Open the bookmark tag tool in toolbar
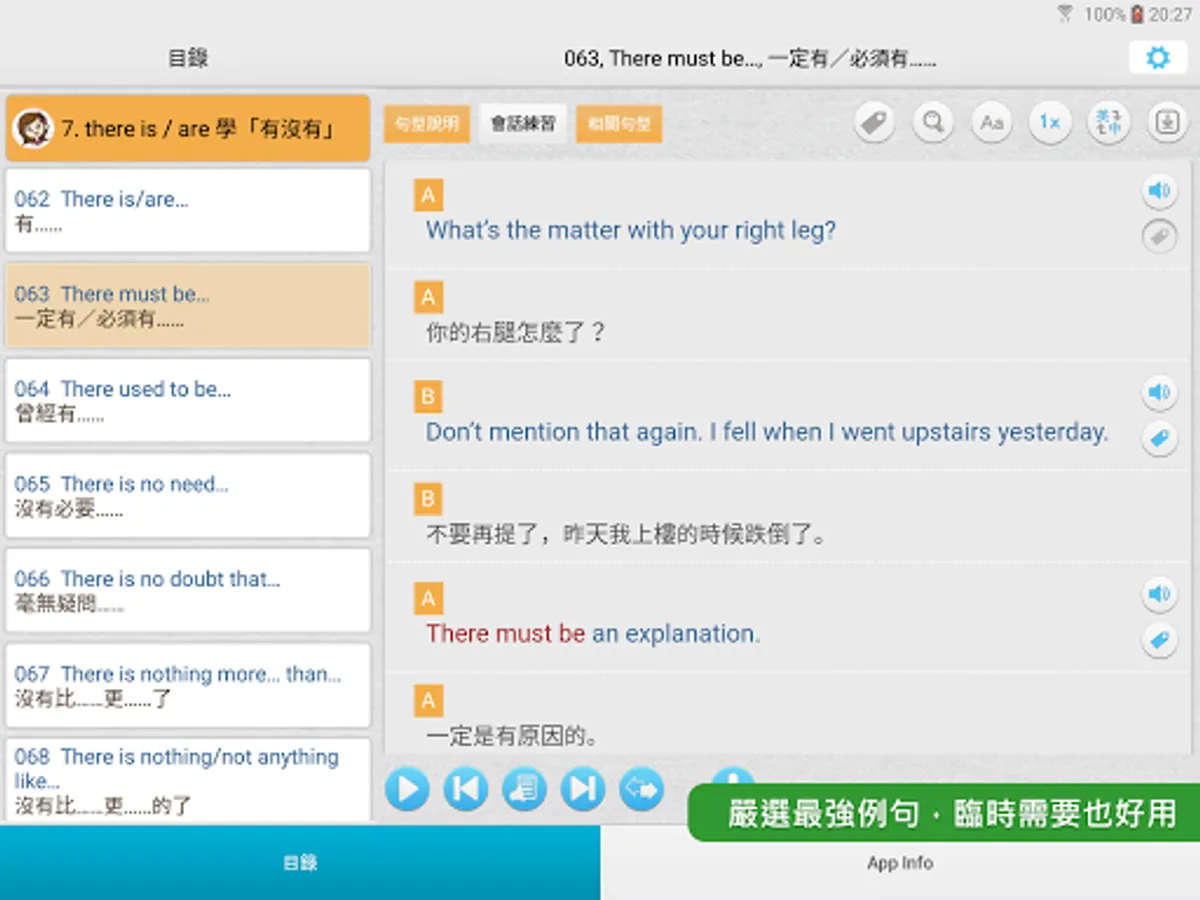The height and width of the screenshot is (900, 1200). (x=874, y=123)
